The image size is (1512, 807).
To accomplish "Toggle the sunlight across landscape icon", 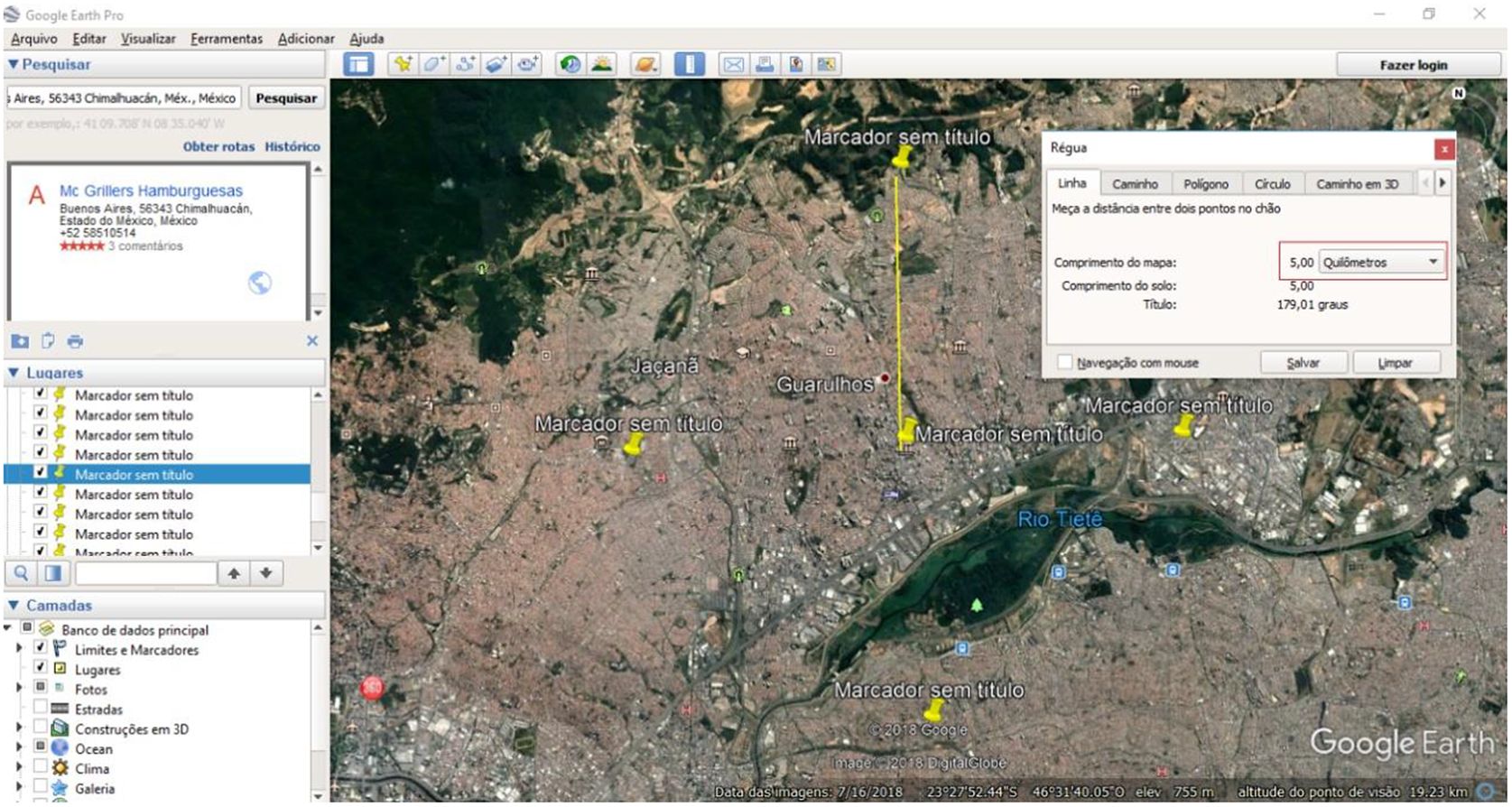I will [x=601, y=64].
